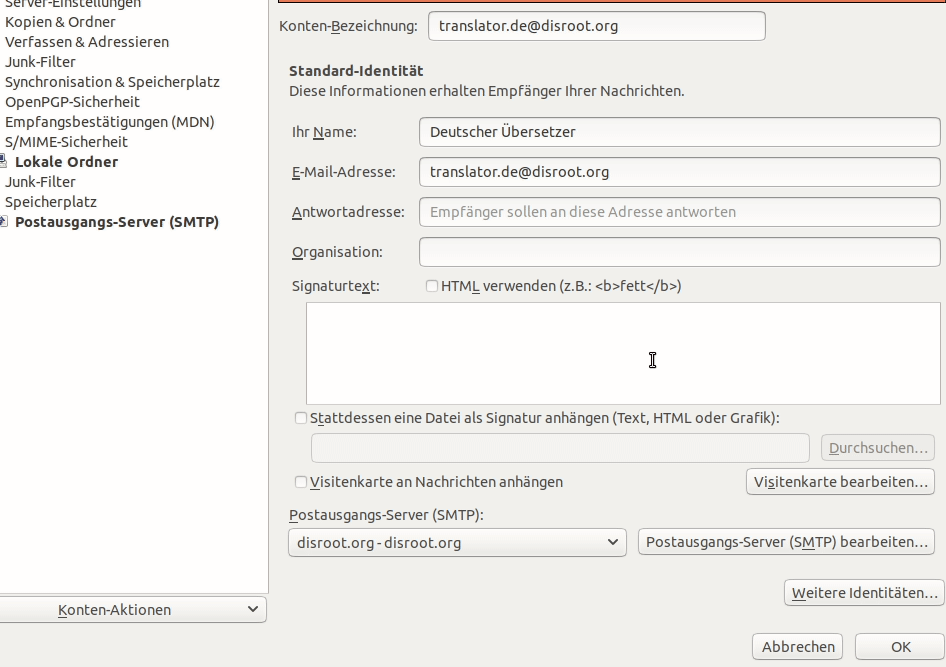The height and width of the screenshot is (667, 946).
Task: Select the Lokale Ordner account icon
Action: [x=4, y=162]
